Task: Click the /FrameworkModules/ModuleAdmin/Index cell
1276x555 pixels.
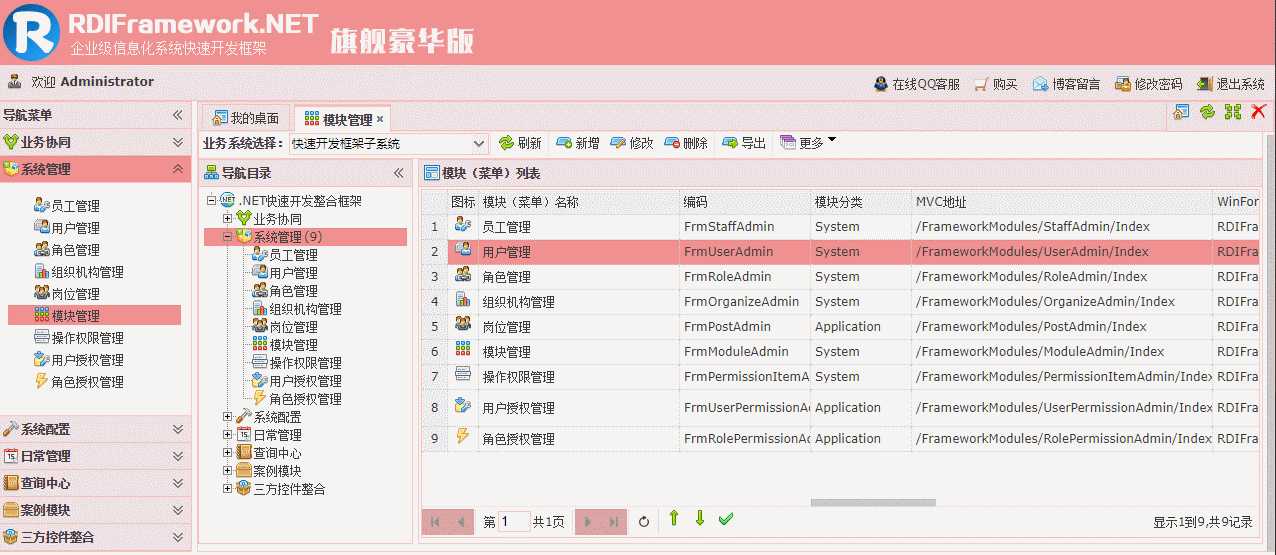Action: (x=1062, y=352)
